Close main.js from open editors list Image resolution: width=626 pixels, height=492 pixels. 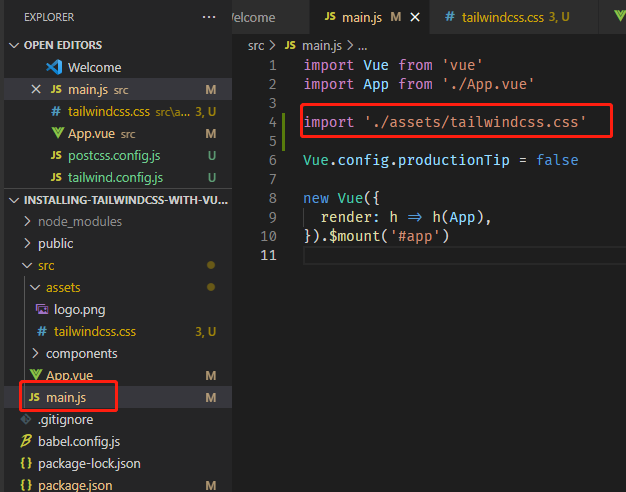point(36,89)
